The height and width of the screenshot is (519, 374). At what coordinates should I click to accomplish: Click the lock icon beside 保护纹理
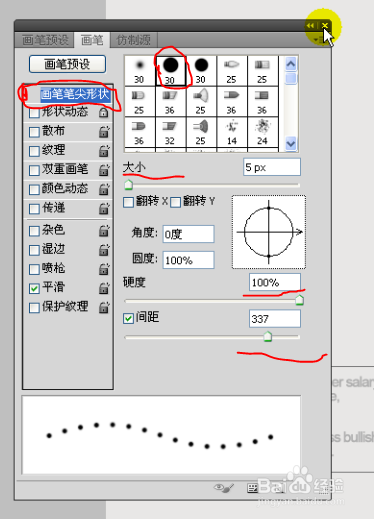[104, 307]
